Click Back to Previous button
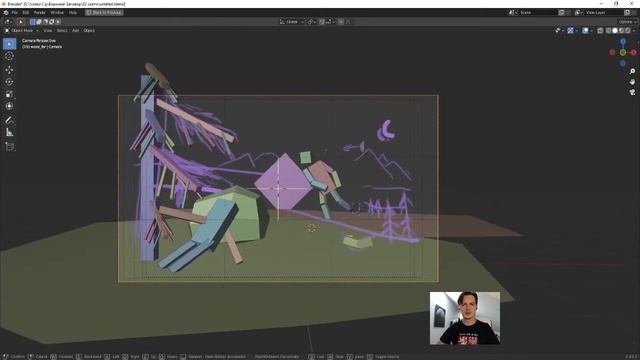 104,13
